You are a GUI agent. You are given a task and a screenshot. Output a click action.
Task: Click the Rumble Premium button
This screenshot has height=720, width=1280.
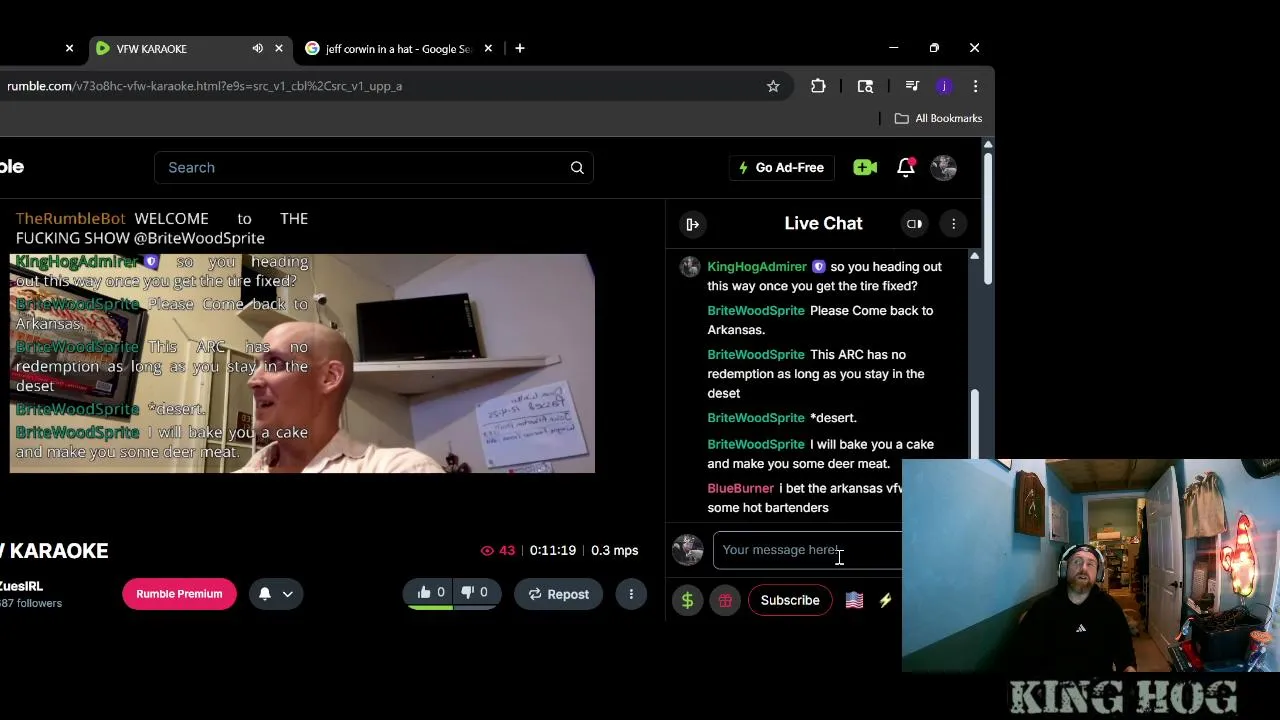[179, 594]
